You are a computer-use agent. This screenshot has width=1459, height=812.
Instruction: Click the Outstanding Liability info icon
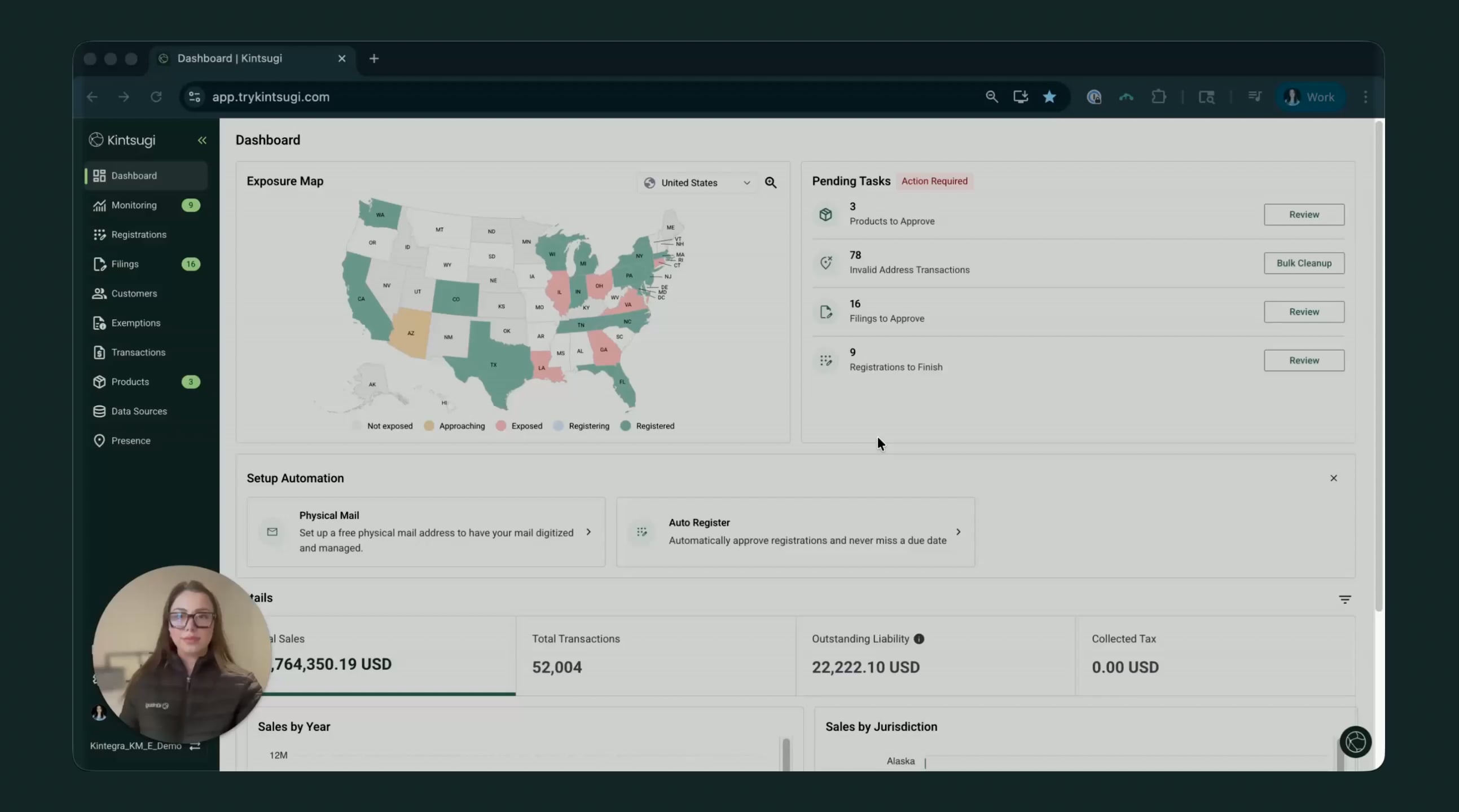pyautogui.click(x=919, y=639)
